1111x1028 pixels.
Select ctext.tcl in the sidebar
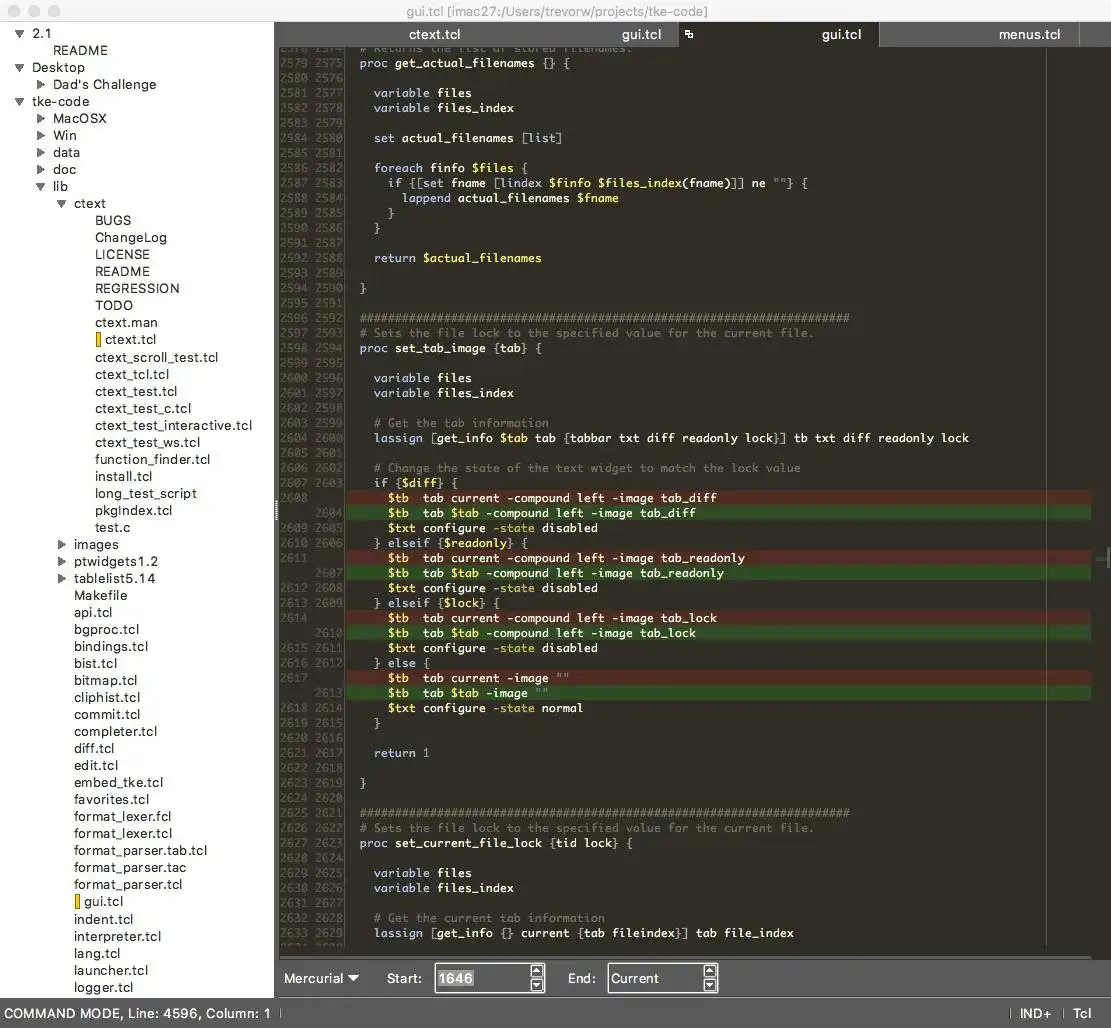[x=130, y=339]
